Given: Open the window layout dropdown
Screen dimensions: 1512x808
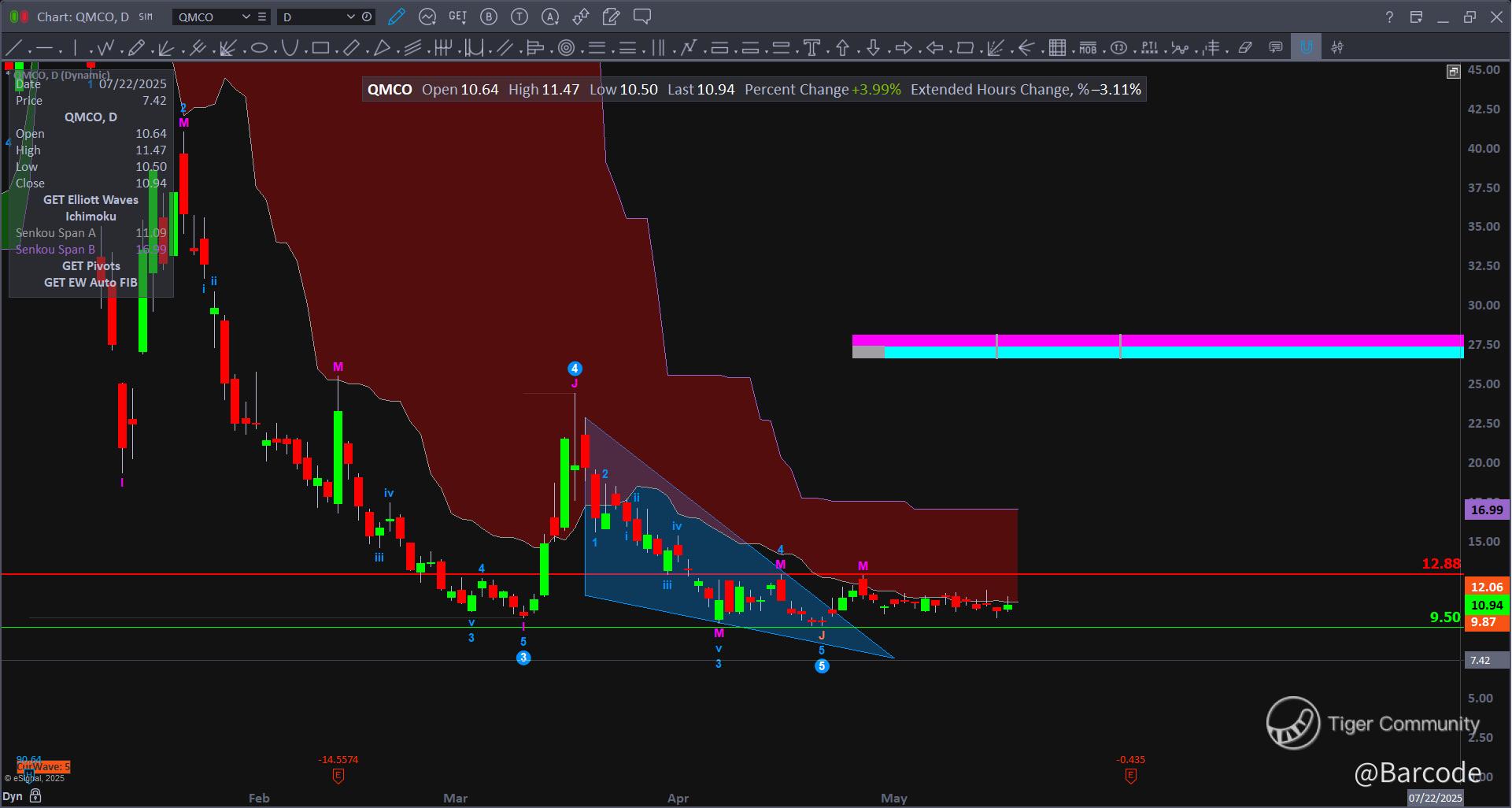Looking at the screenshot, I should [1417, 17].
